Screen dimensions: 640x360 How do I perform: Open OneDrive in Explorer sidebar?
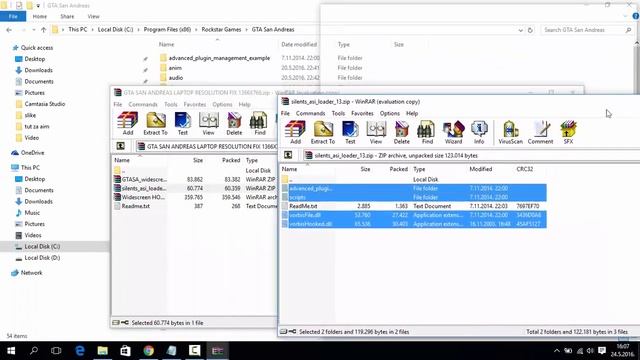pyautogui.click(x=32, y=153)
